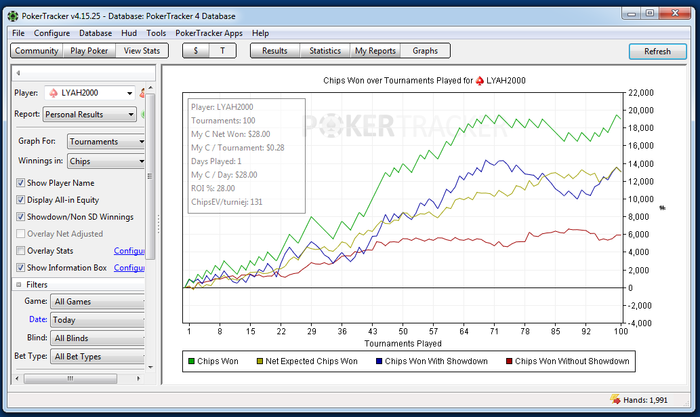Switch to the Community tab
The image size is (700, 417).
(x=37, y=51)
